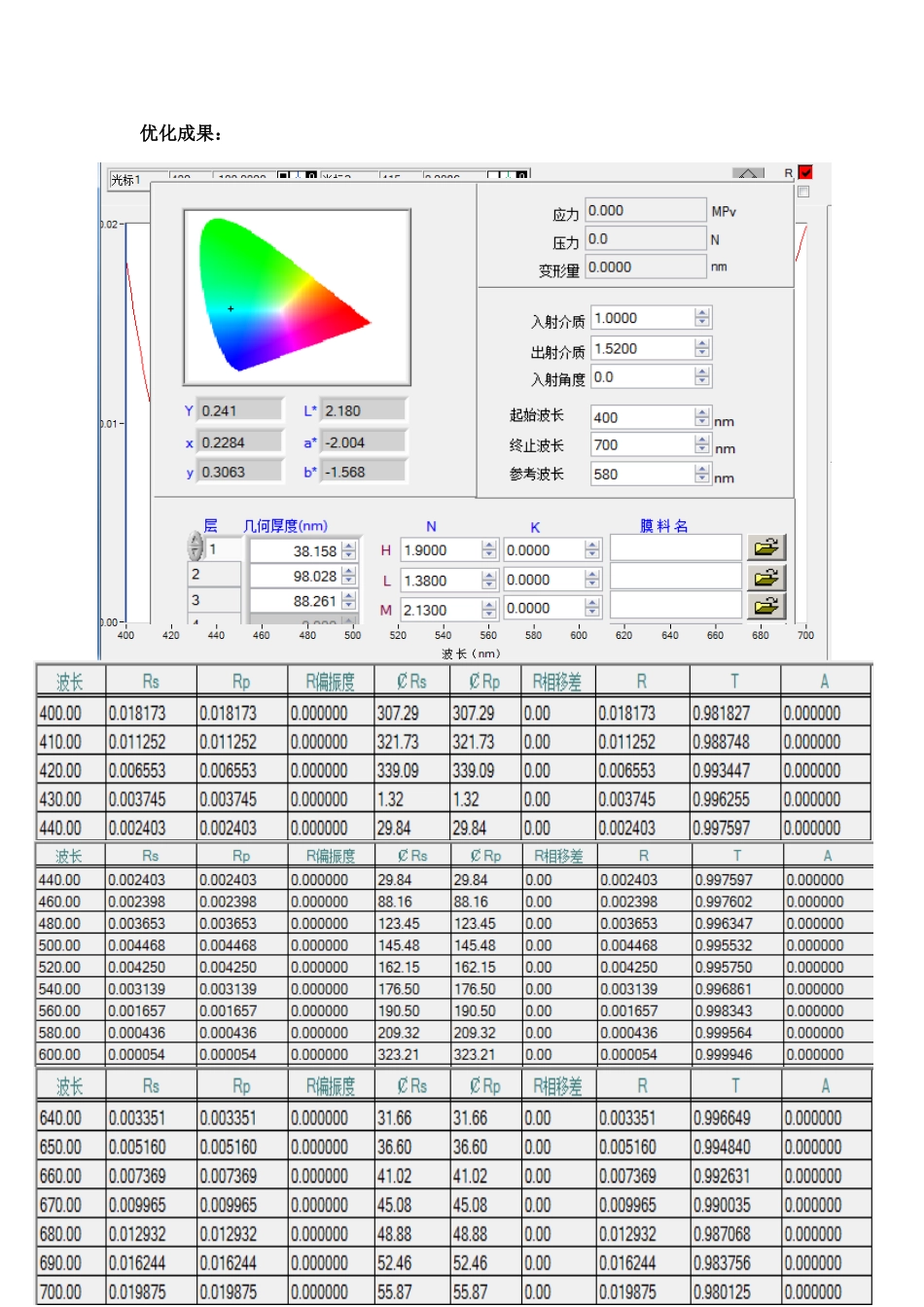Adjust the 入射介质 spinner arrows
Screen dimensions: 924x1307
[x=703, y=318]
